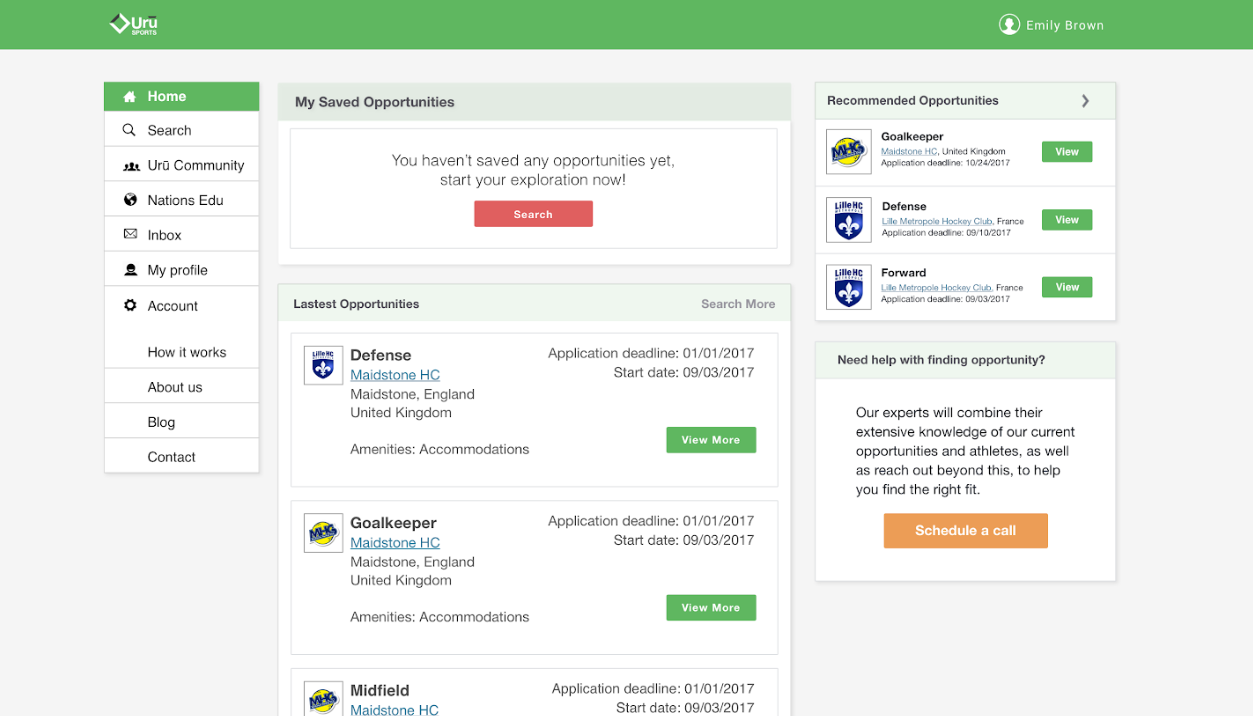1253x716 pixels.
Task: Open Nations Edu menu item
Action: [x=182, y=200]
